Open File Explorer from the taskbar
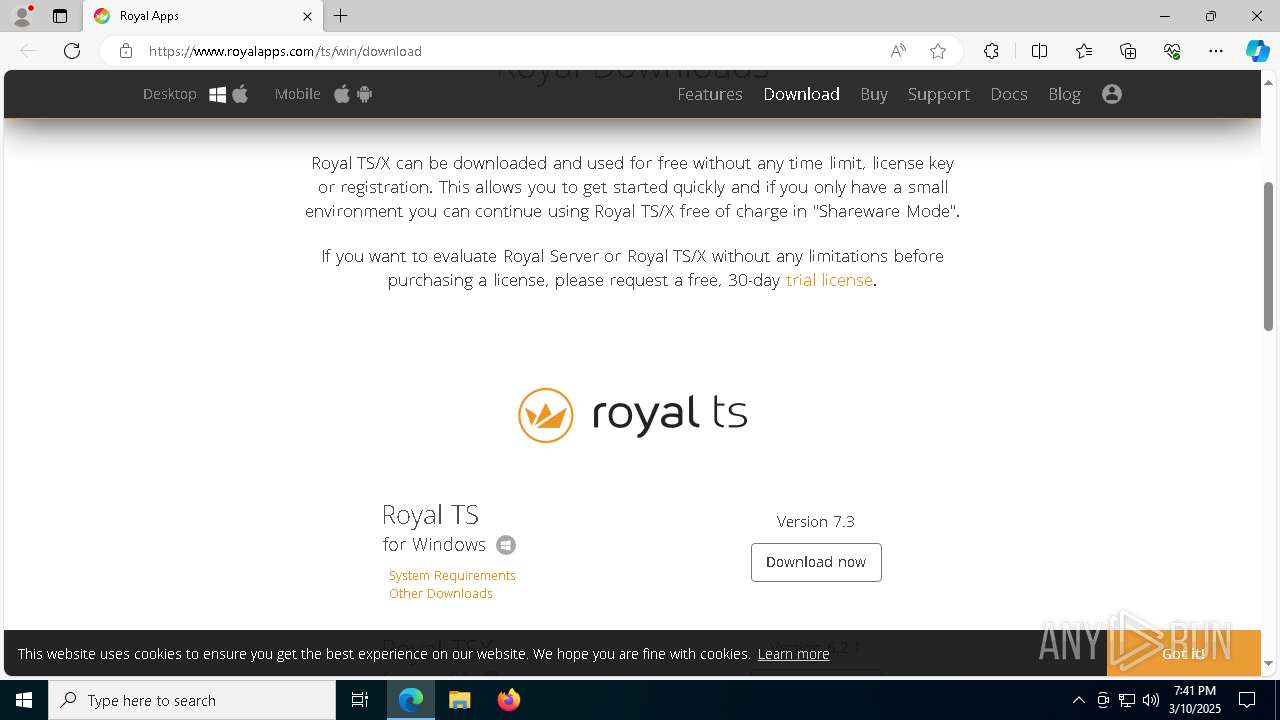The width and height of the screenshot is (1280, 720). (459, 700)
